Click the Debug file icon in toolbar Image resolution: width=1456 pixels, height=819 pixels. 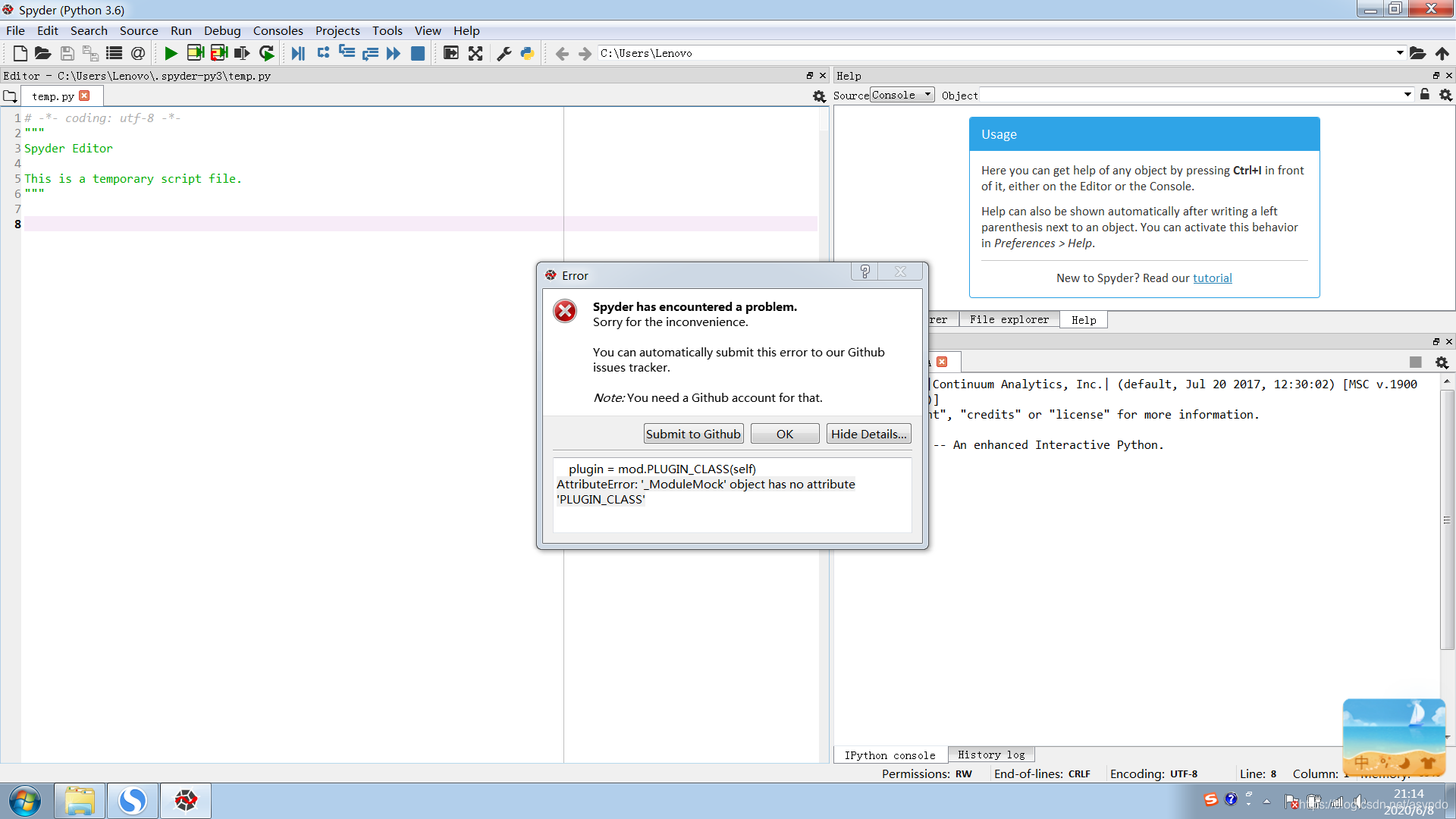(x=298, y=53)
